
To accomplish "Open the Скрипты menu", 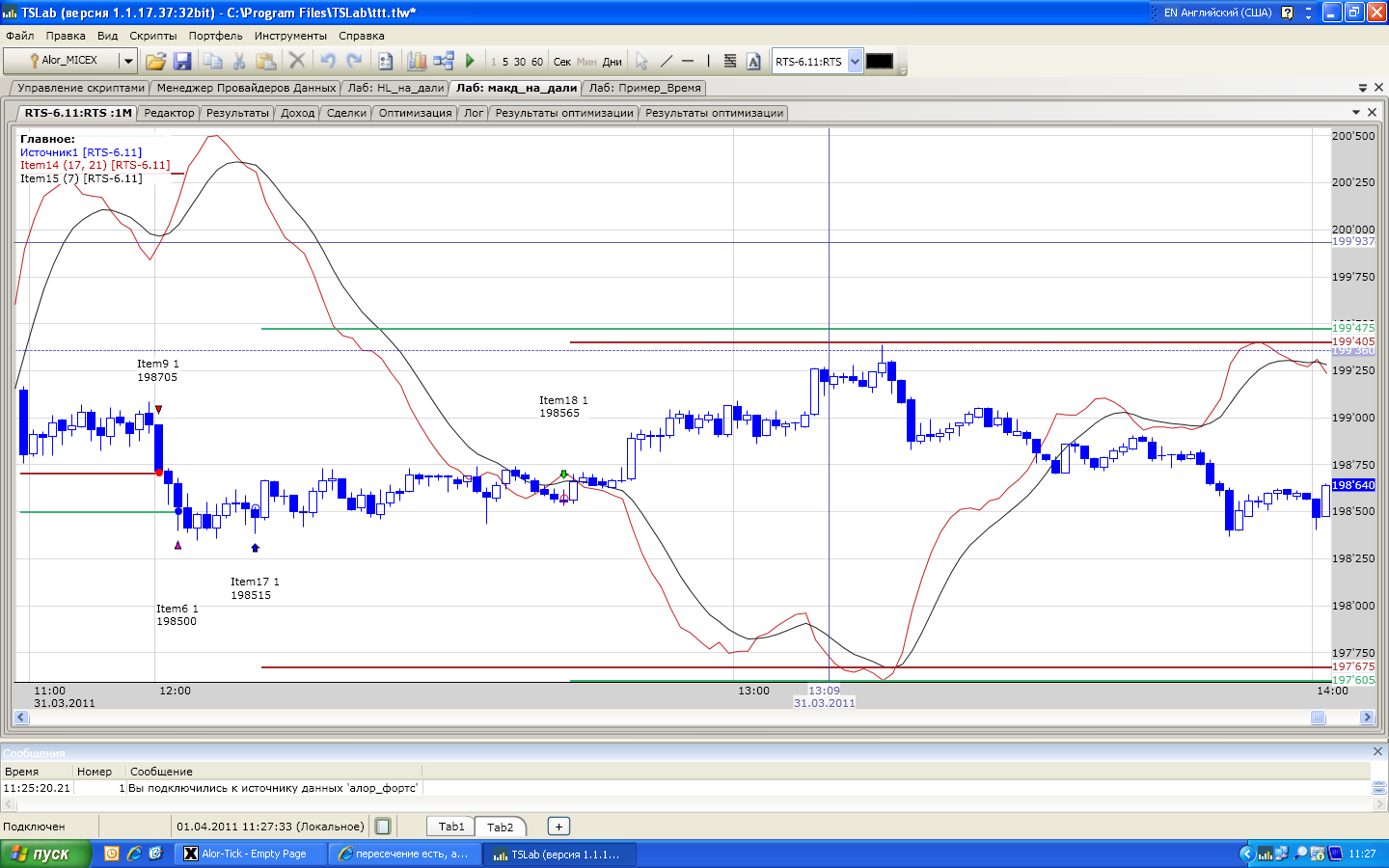I will pyautogui.click(x=152, y=36).
